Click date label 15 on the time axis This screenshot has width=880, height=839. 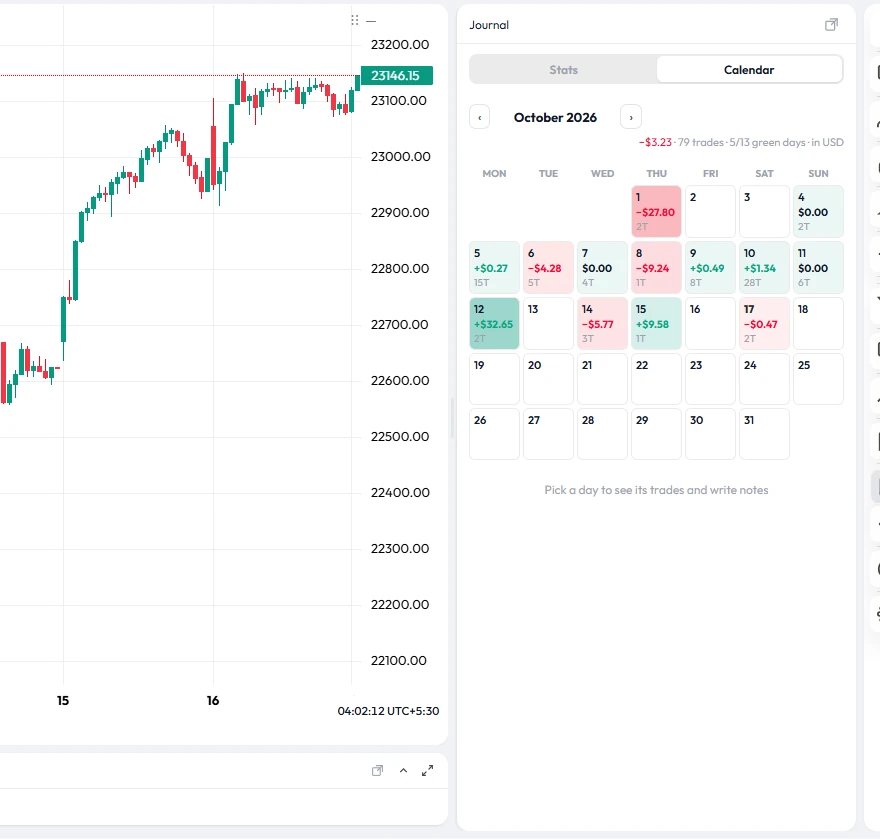63,700
